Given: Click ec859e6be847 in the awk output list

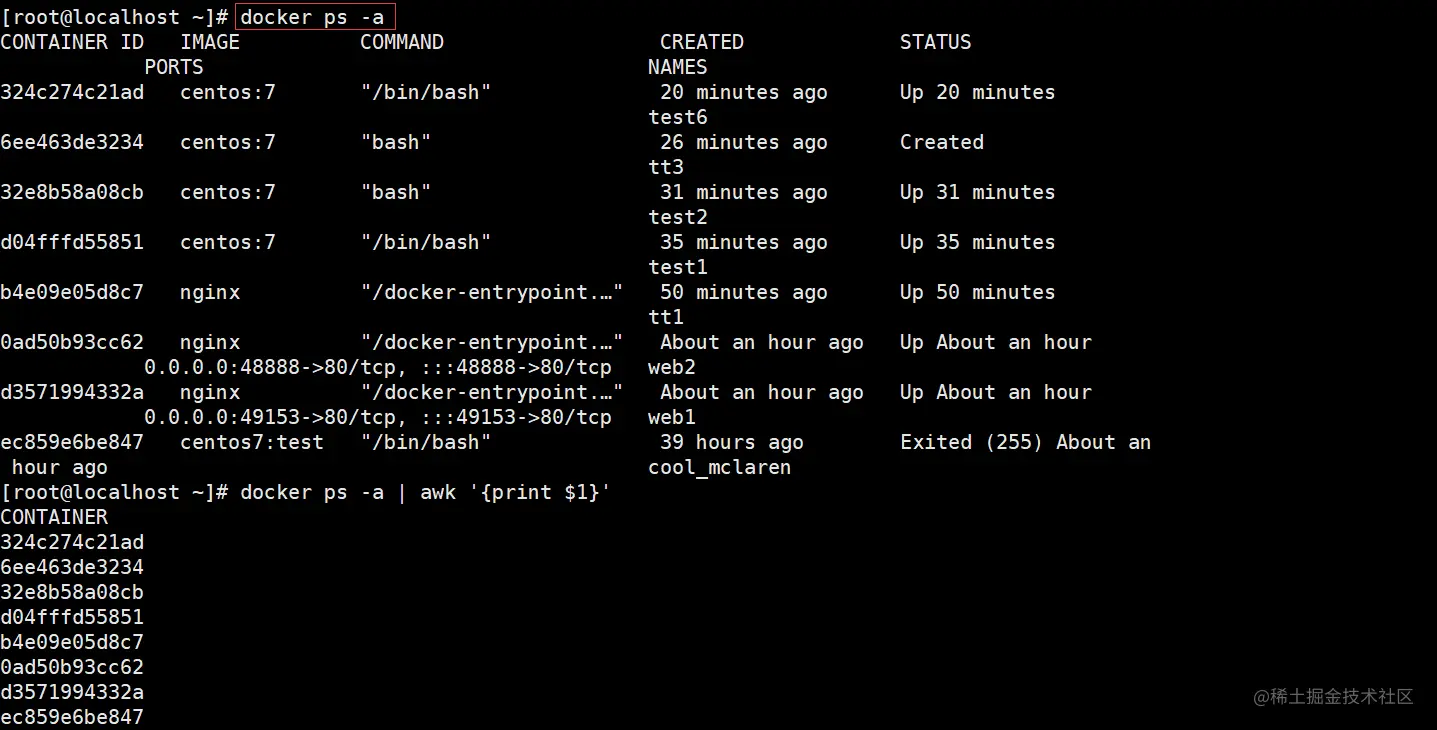Looking at the screenshot, I should tap(72, 717).
